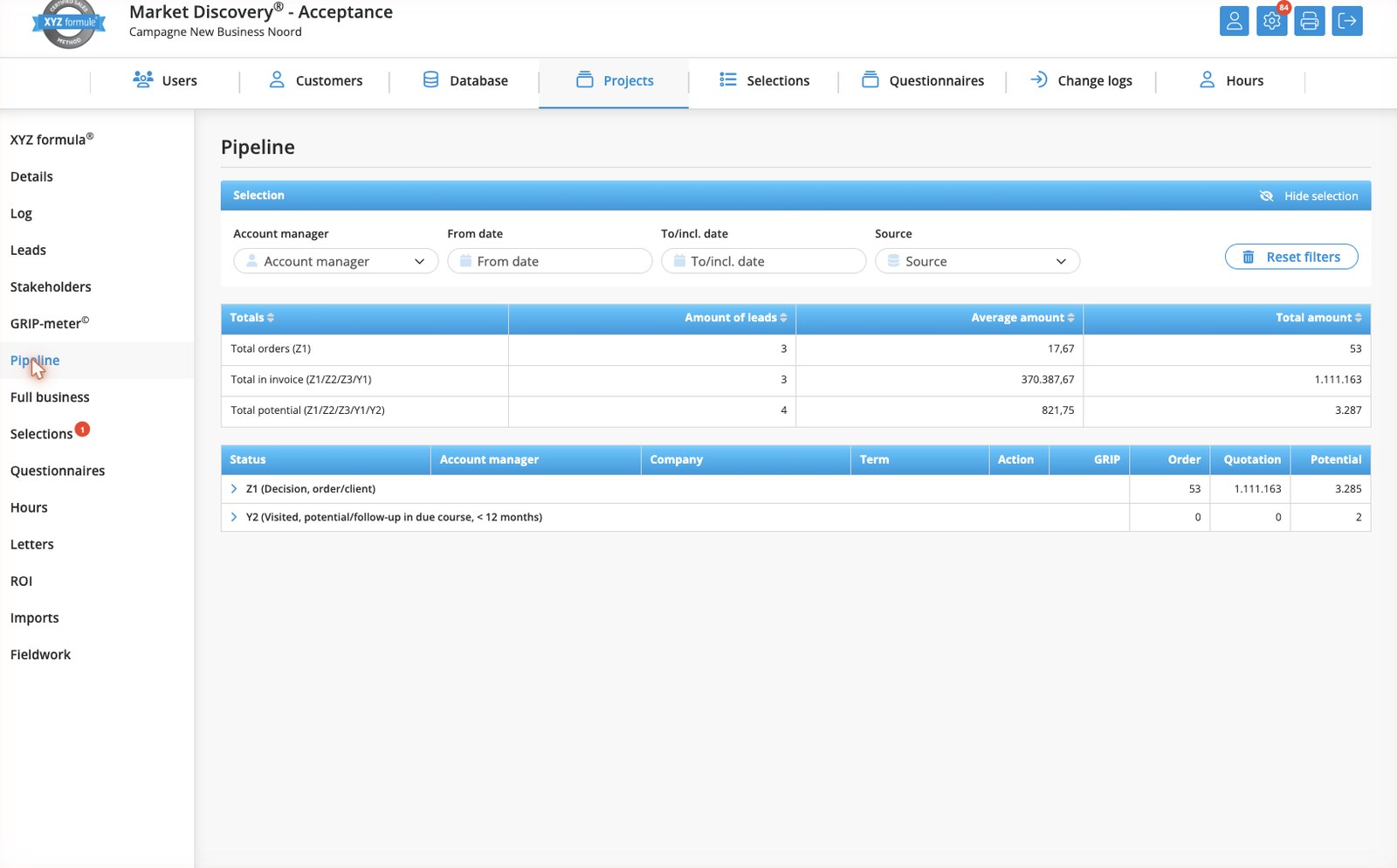Open Fieldwork in the sidebar
Screen dimensions: 1397x868
click(40, 654)
